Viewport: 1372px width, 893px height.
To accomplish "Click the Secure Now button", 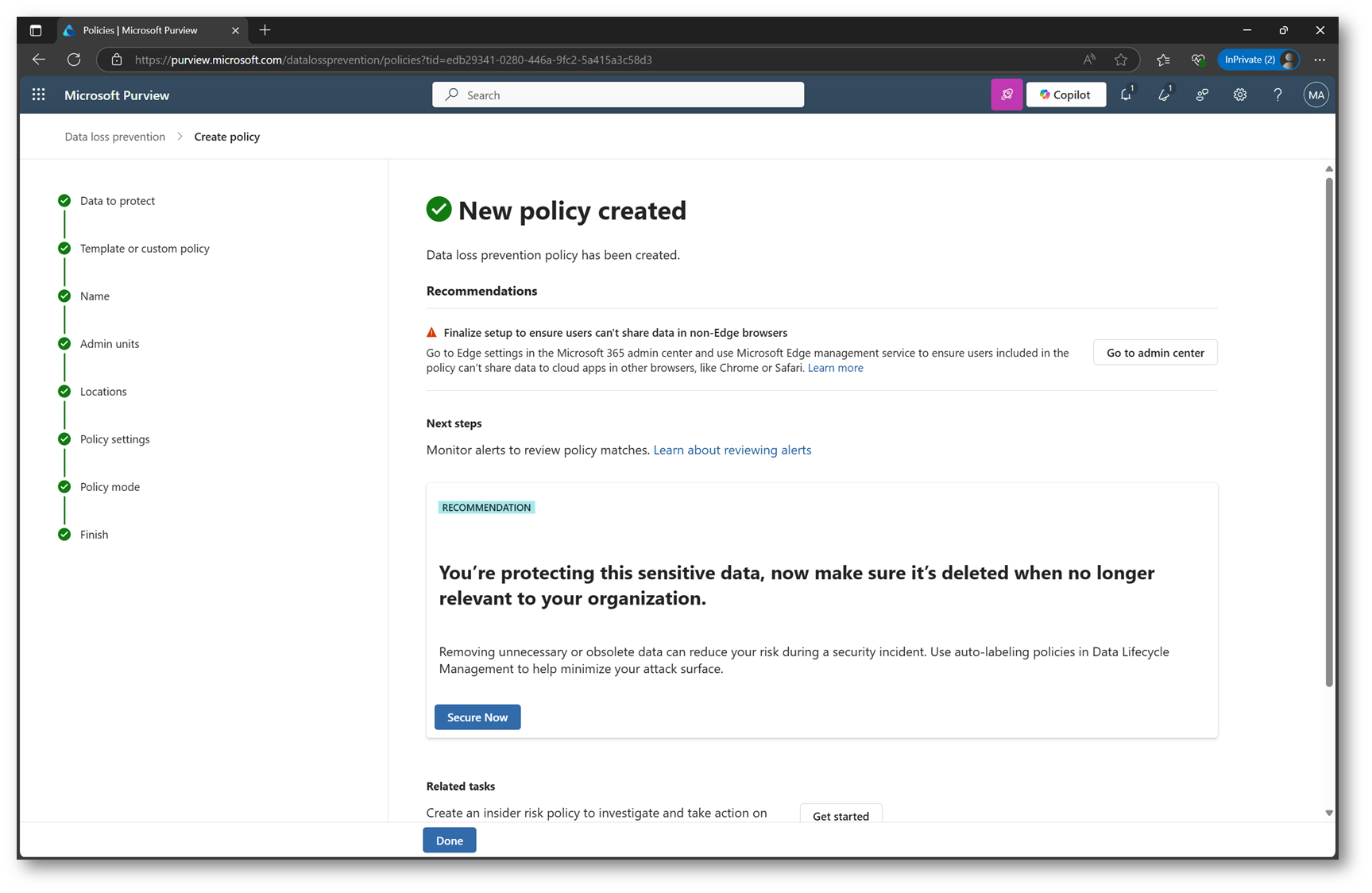I will click(477, 717).
